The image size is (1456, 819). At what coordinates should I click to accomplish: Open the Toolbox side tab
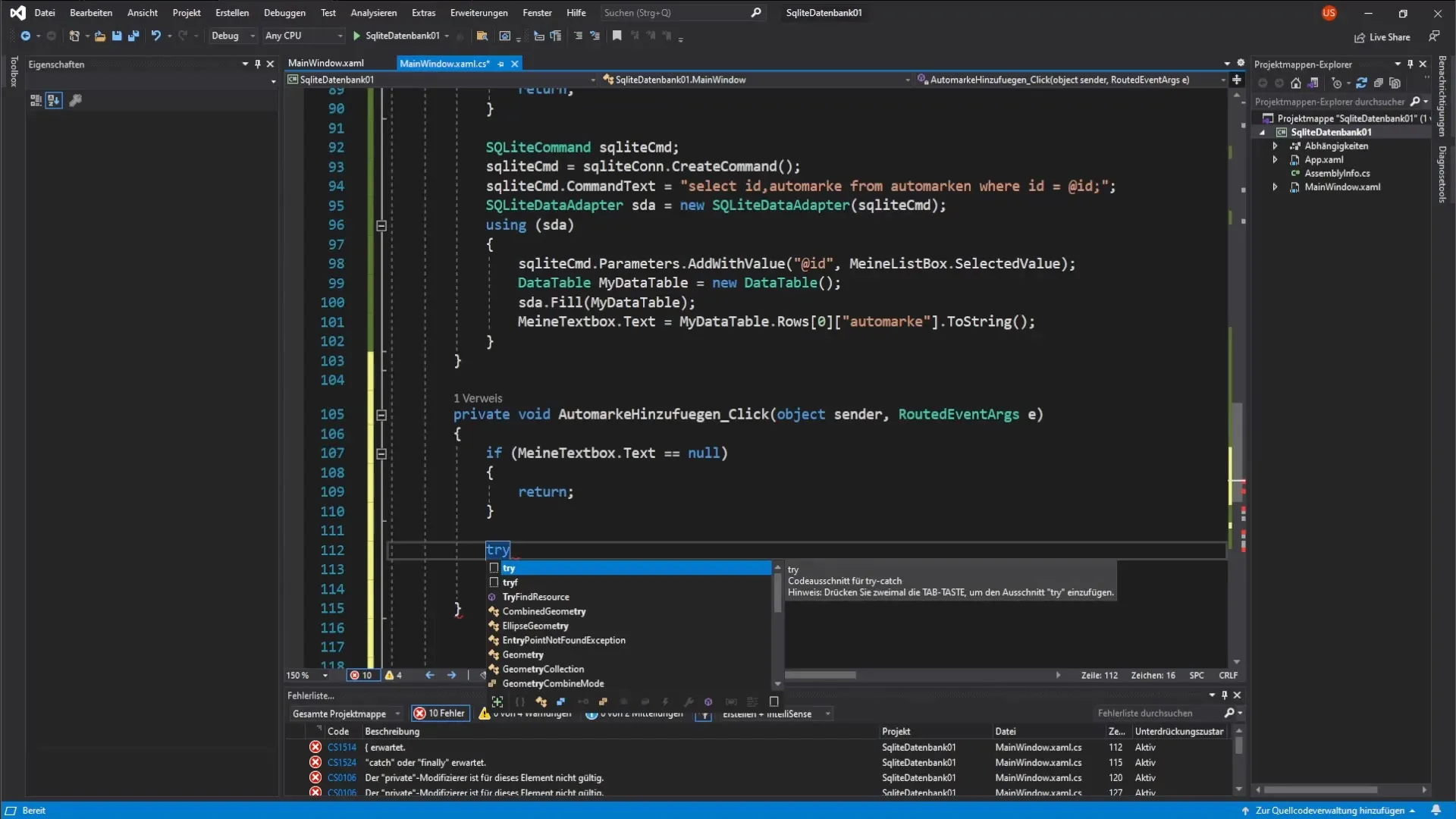coord(13,72)
